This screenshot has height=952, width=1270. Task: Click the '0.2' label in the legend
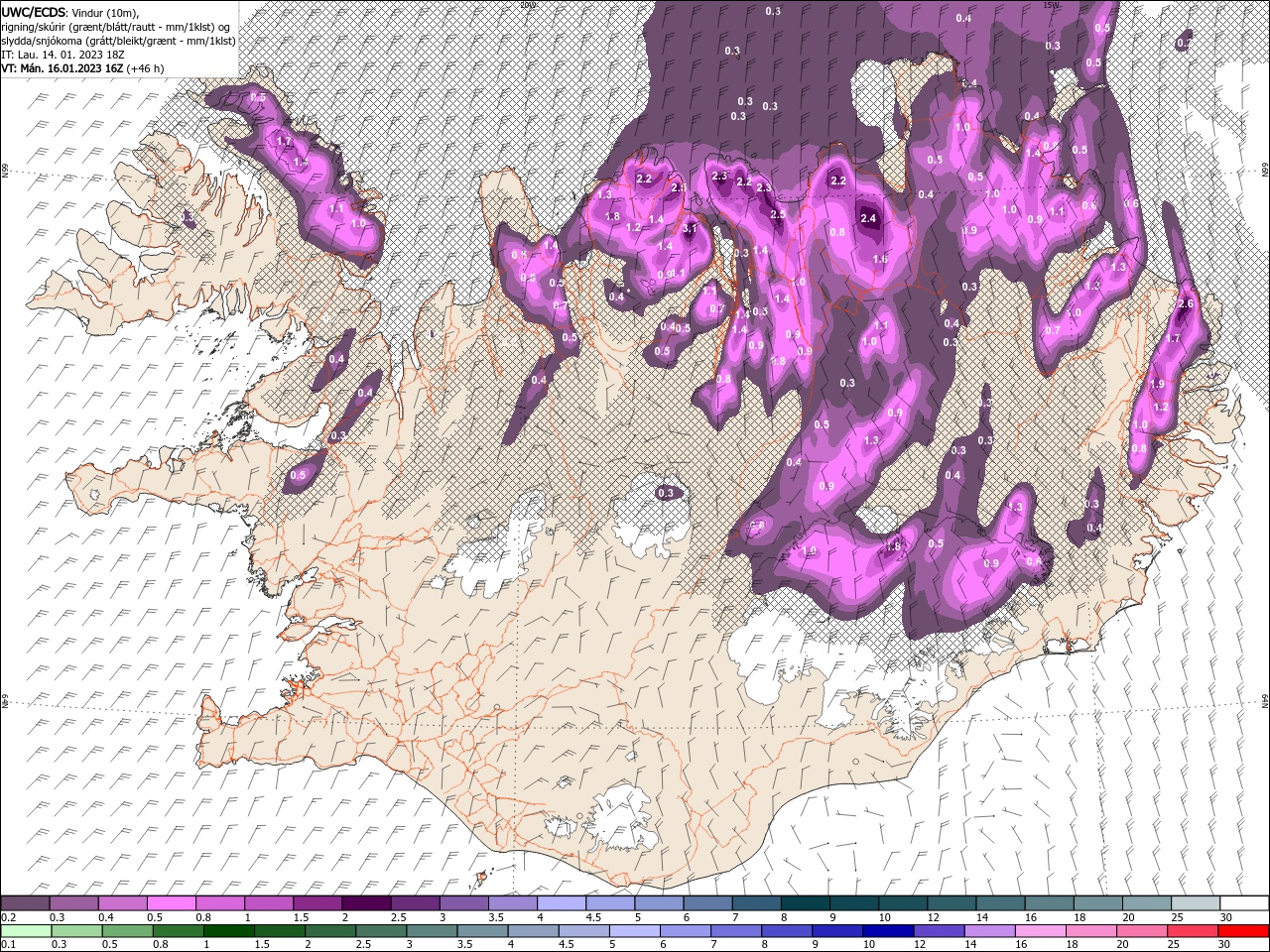coord(9,917)
